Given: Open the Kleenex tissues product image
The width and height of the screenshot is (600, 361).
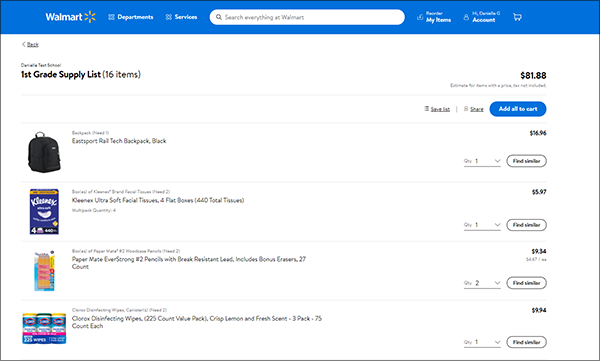Looking at the screenshot, I should [x=44, y=211].
